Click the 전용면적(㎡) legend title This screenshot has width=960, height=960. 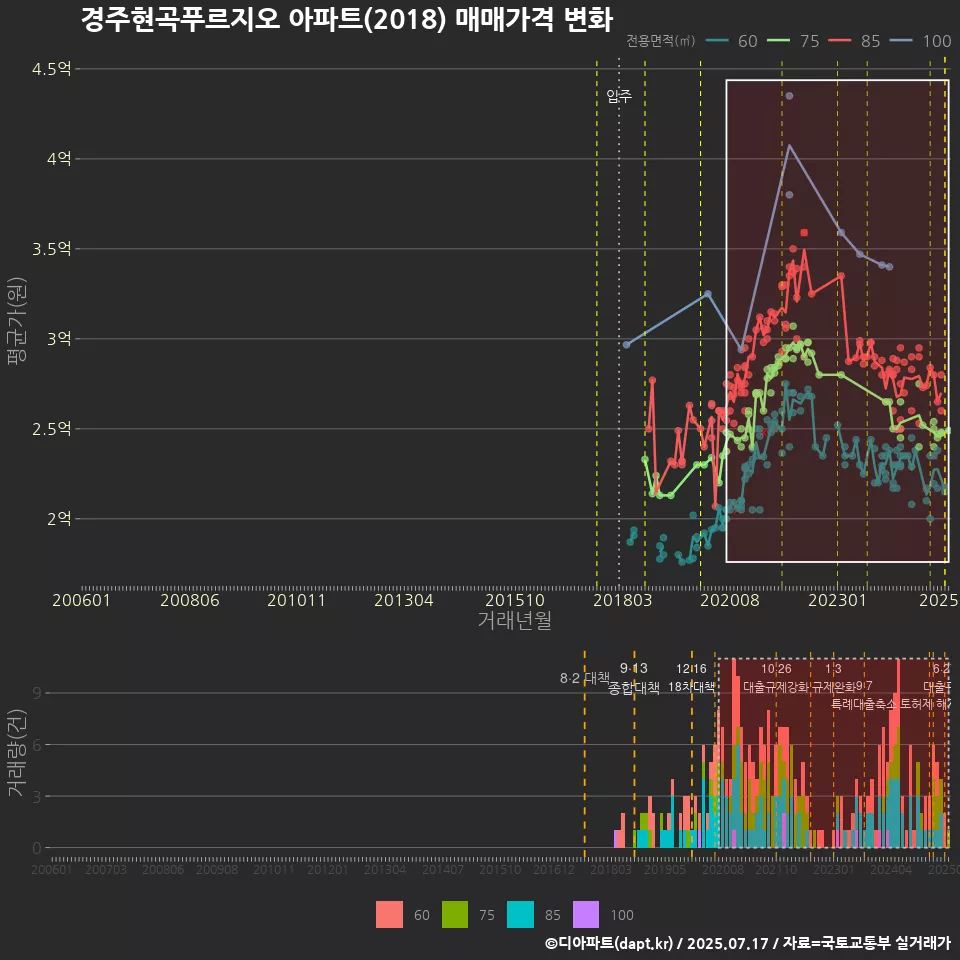[x=661, y=41]
